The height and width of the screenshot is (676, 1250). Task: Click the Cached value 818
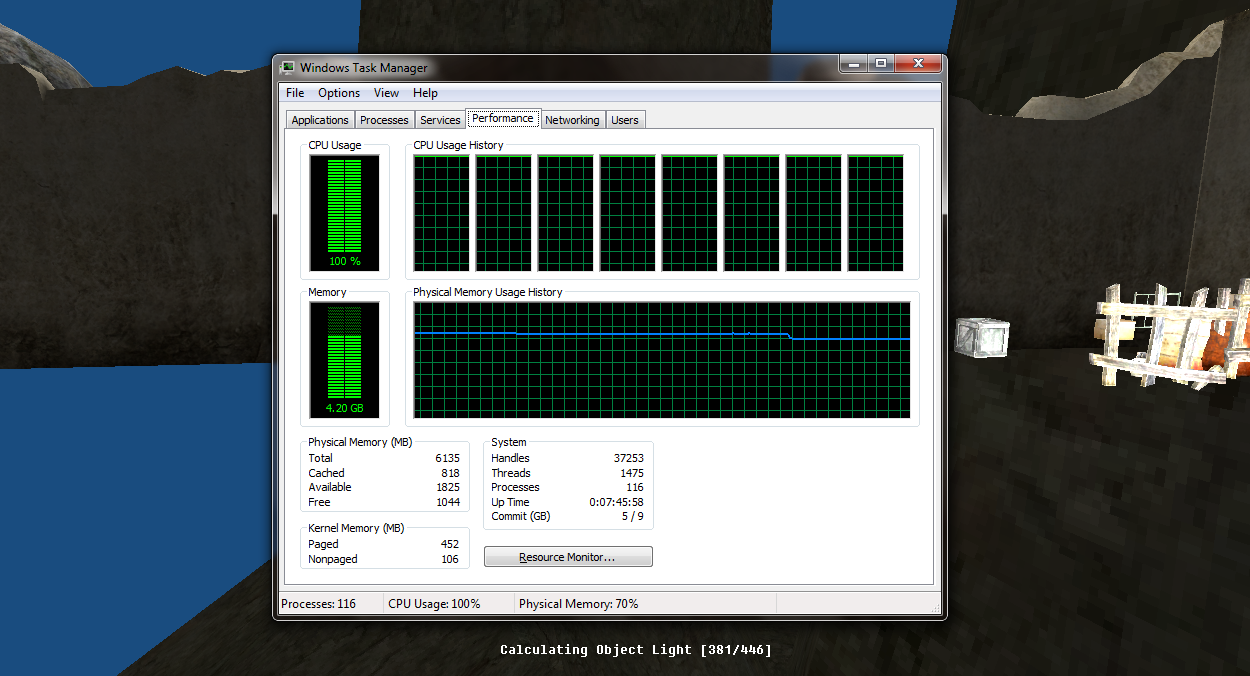(451, 473)
